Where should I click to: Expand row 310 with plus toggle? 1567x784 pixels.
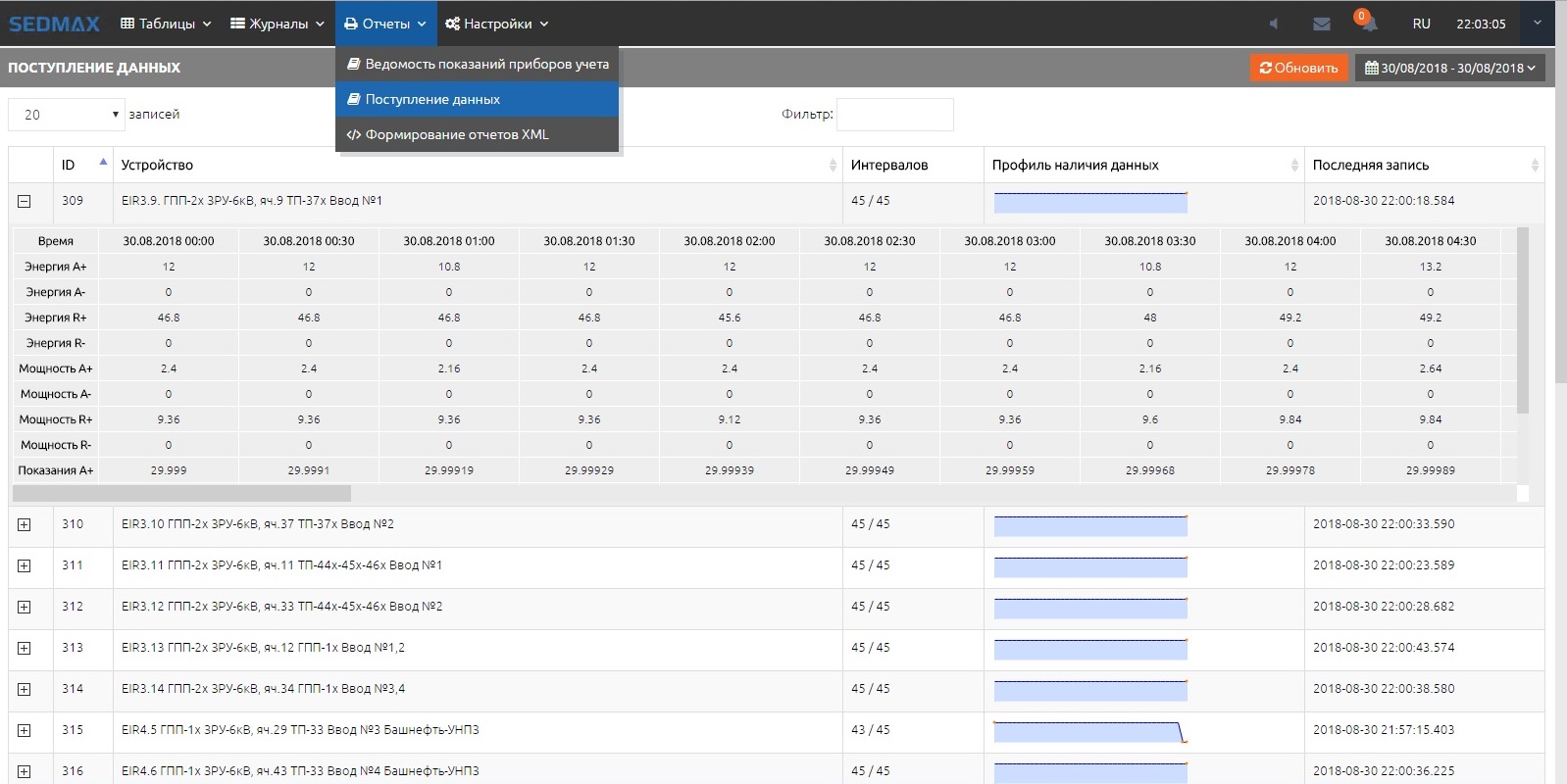tap(25, 524)
